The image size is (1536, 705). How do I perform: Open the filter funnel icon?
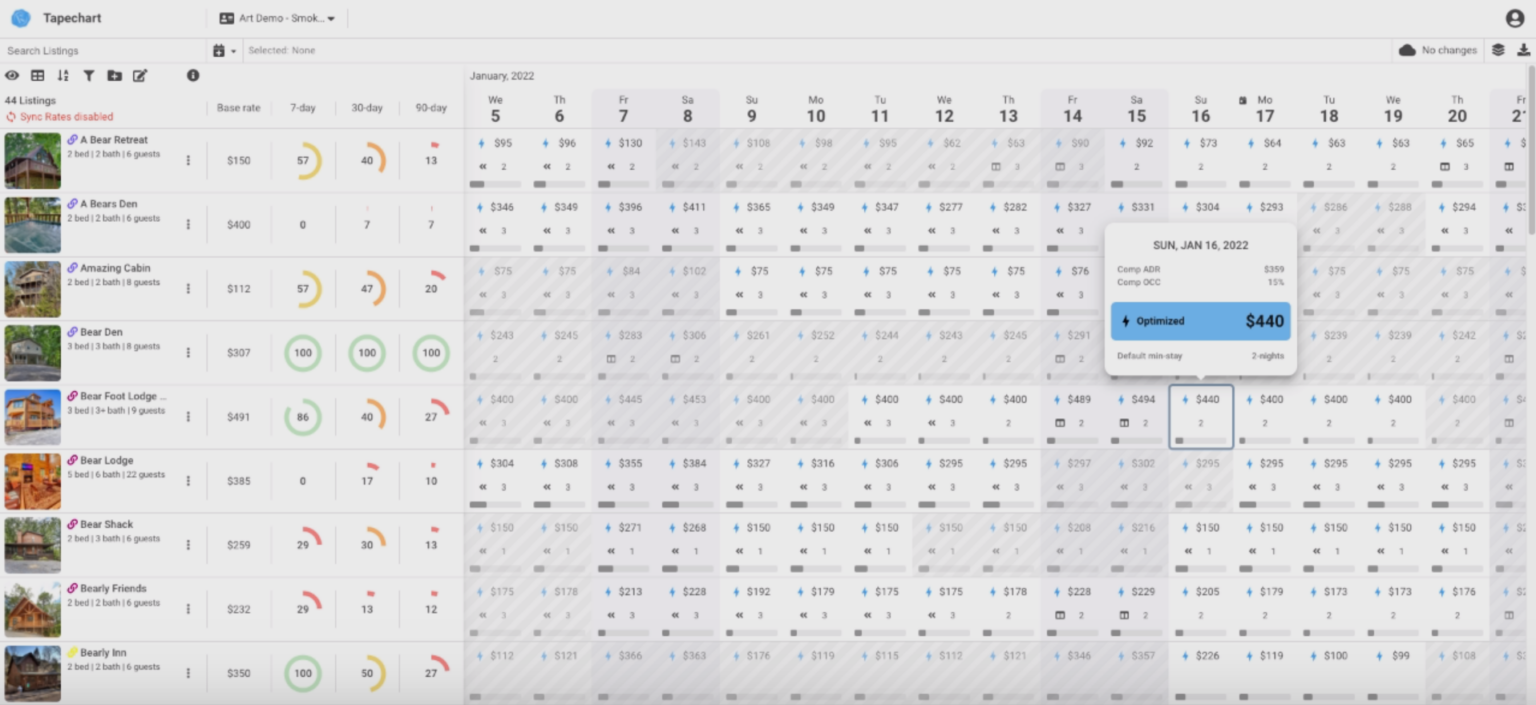88,75
